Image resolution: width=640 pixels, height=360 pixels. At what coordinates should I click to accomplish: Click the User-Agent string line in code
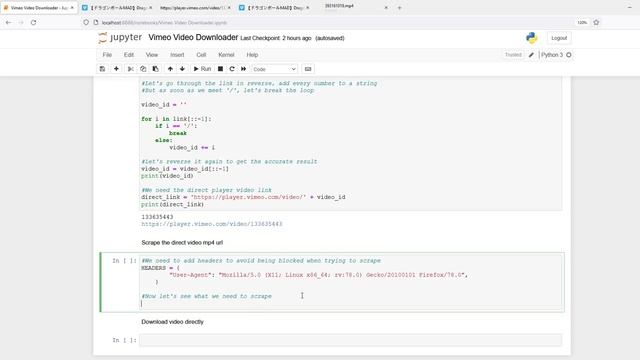point(318,275)
